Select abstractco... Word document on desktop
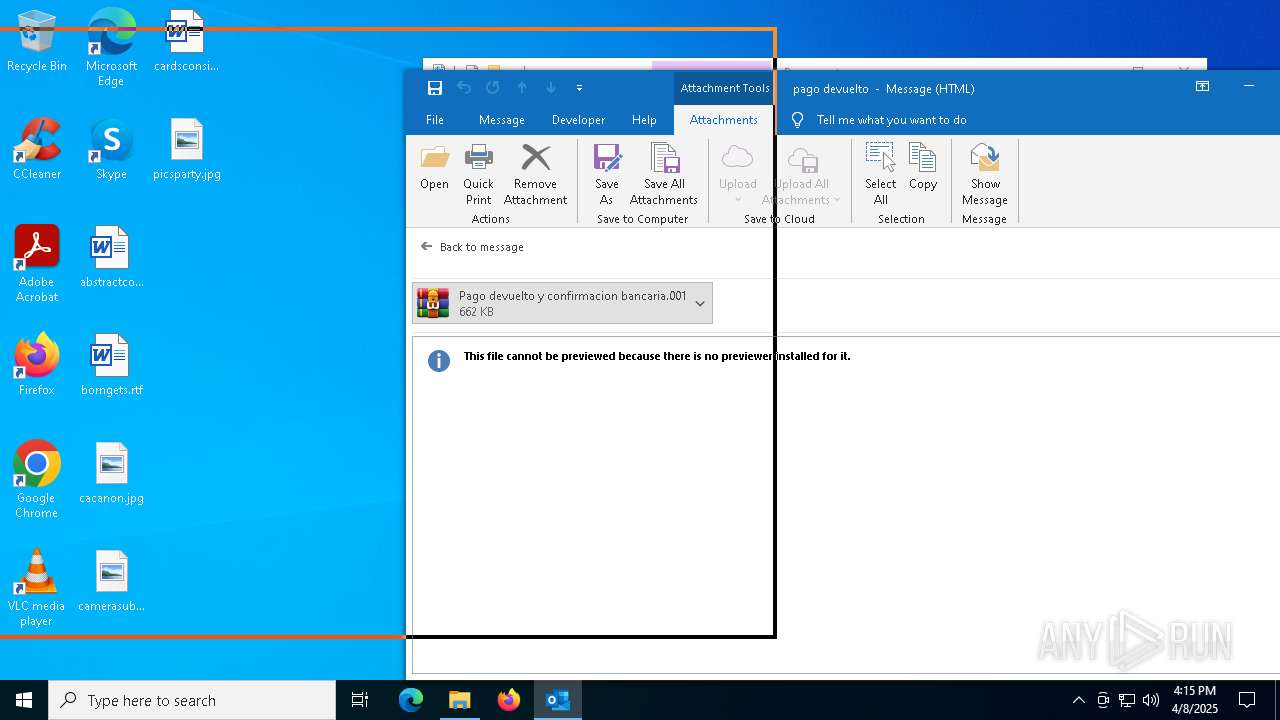 [111, 258]
